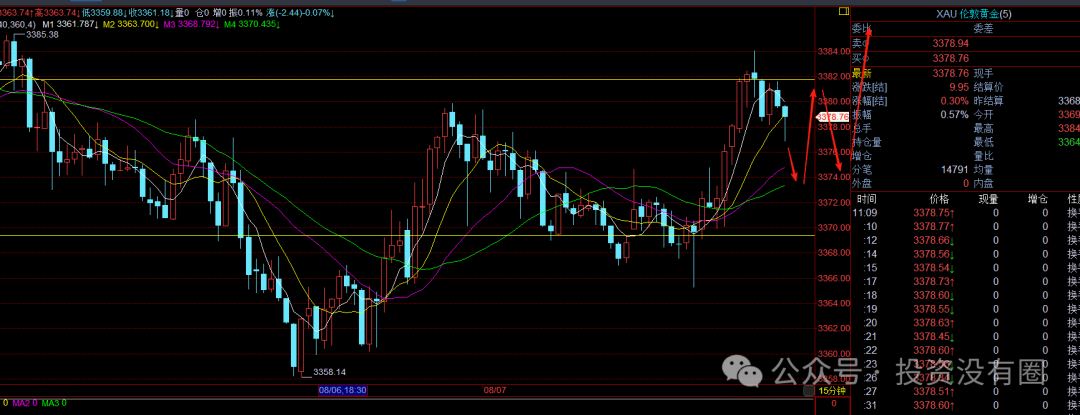Image resolution: width=1080 pixels, height=415 pixels.
Task: Click the :12 tick row price 3378.66
Action: [933, 240]
